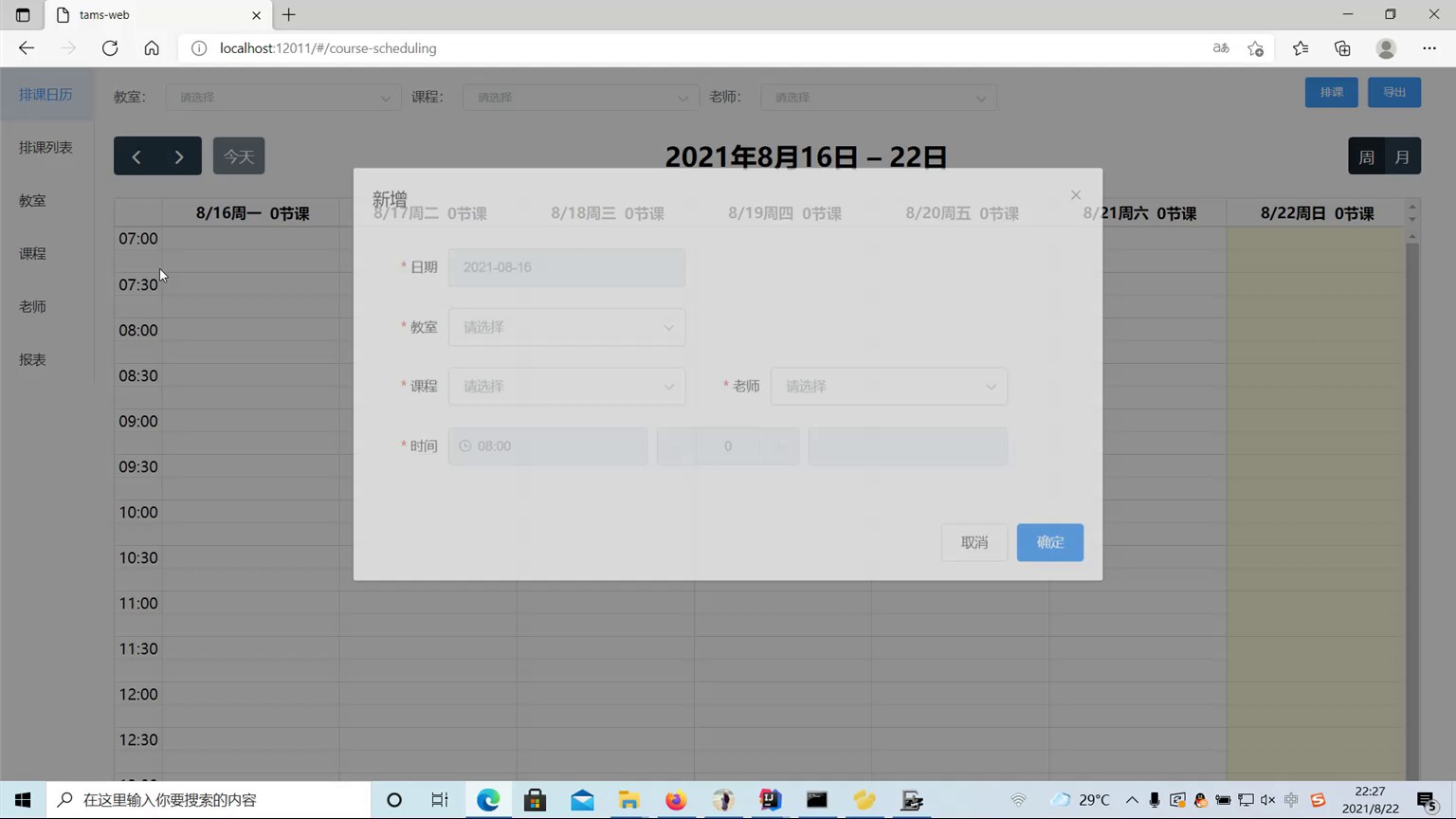Confirm with the 确定 button
1456x819 pixels.
1050,542
